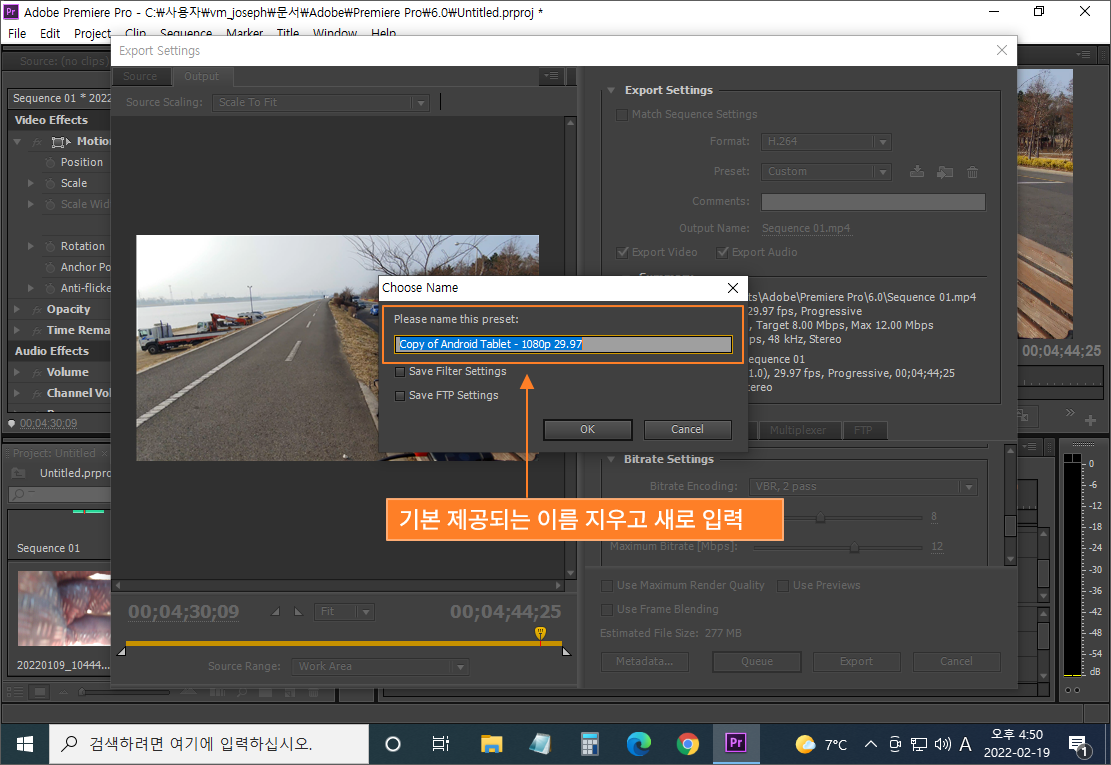Viewport: 1111px width, 765px height.
Task: Launch Google Chrome from the taskbar
Action: [687, 743]
